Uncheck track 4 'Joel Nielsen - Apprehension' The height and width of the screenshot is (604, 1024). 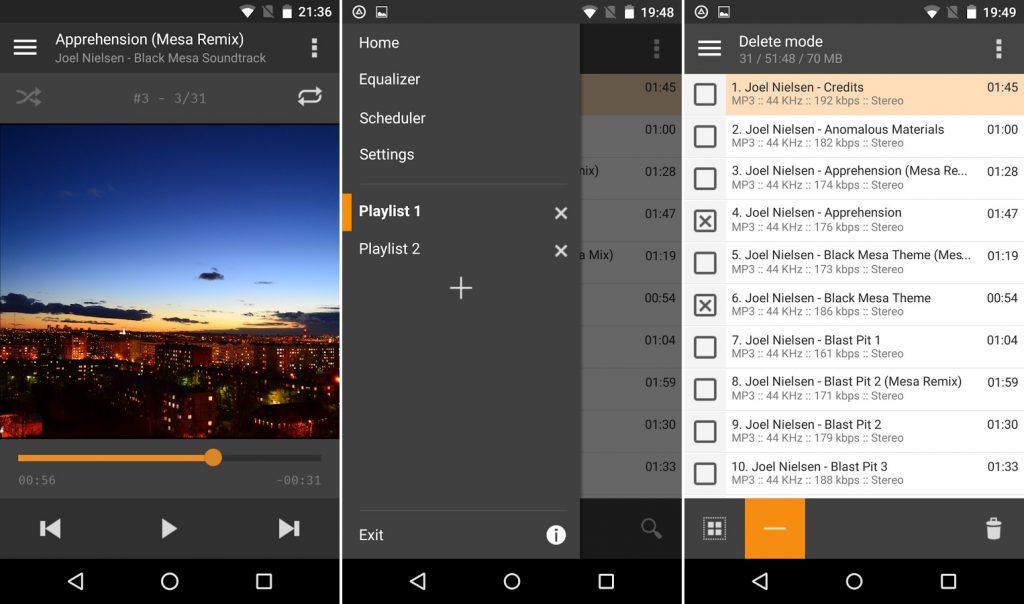point(705,219)
